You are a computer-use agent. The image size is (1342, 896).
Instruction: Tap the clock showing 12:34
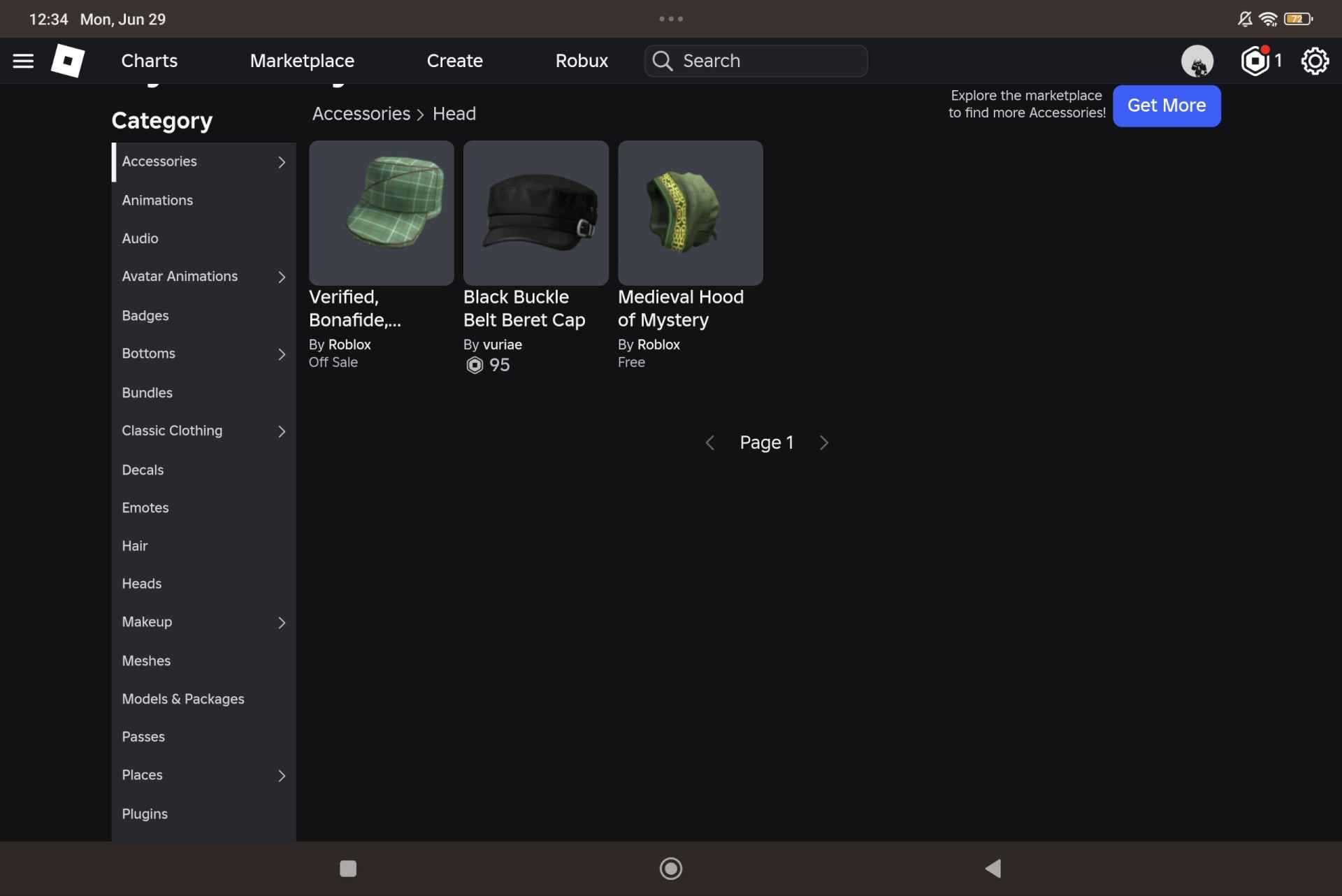coord(48,19)
